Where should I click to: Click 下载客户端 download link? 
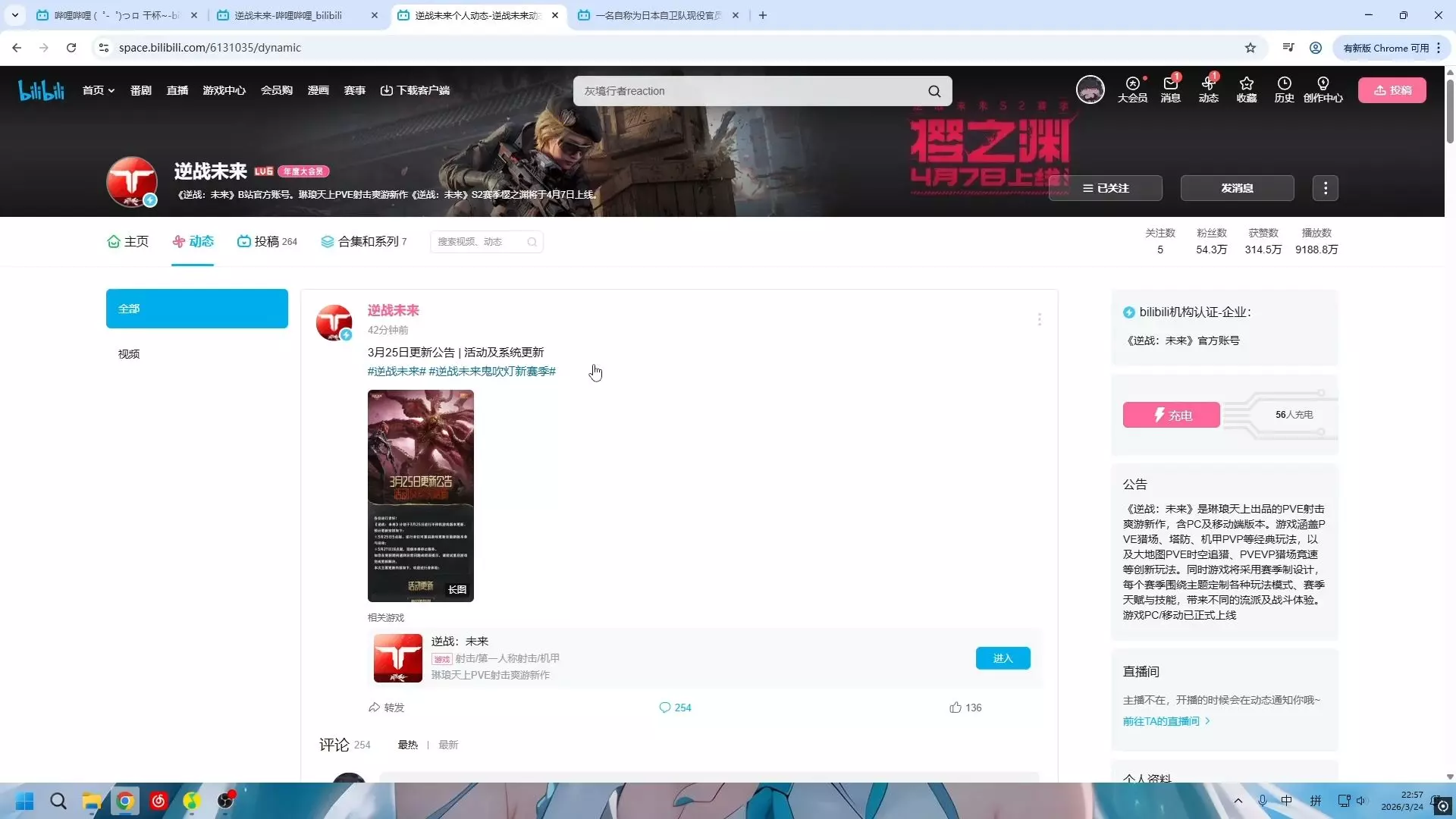(x=415, y=91)
